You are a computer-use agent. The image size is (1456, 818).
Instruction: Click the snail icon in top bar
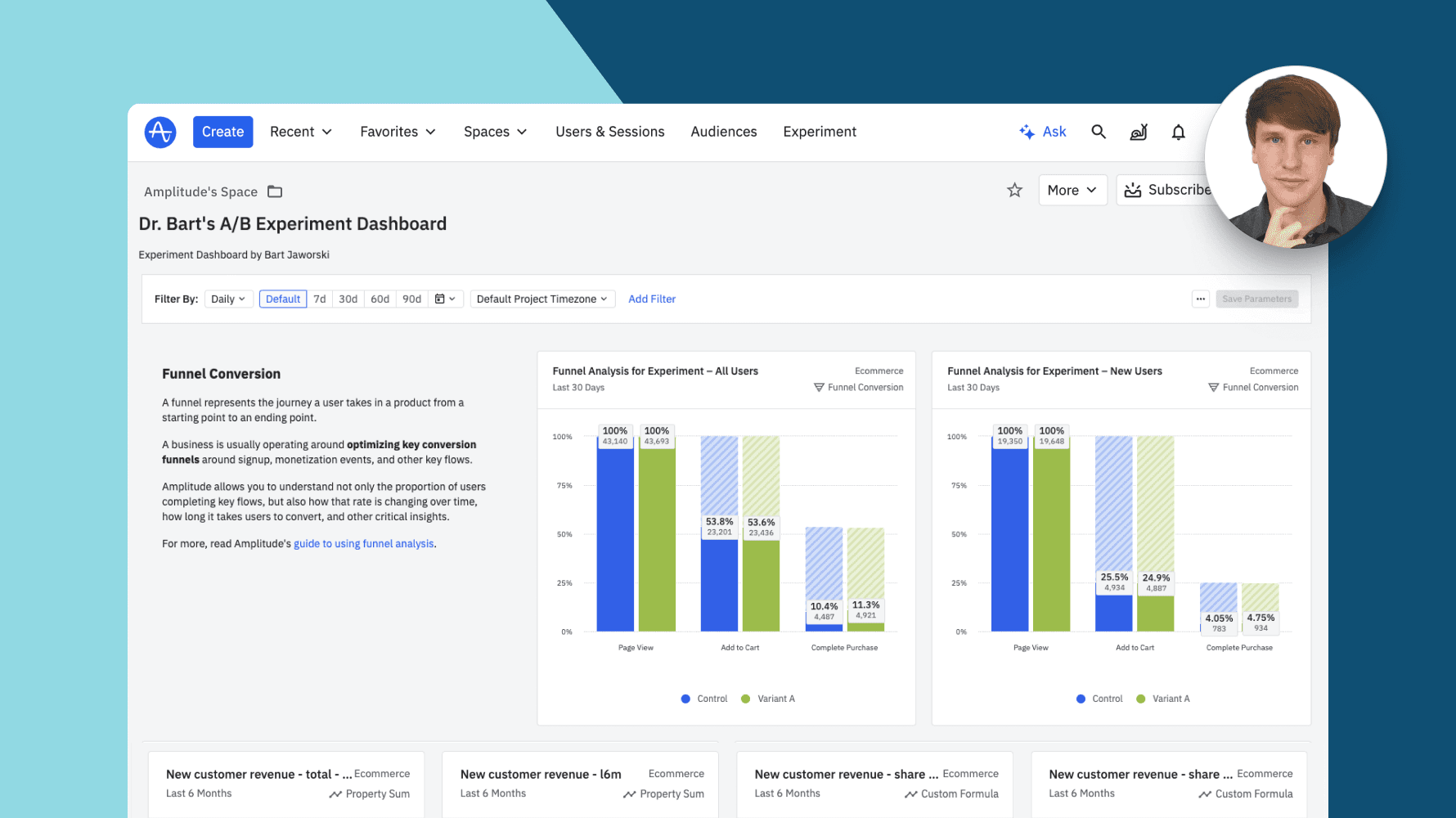1139,132
